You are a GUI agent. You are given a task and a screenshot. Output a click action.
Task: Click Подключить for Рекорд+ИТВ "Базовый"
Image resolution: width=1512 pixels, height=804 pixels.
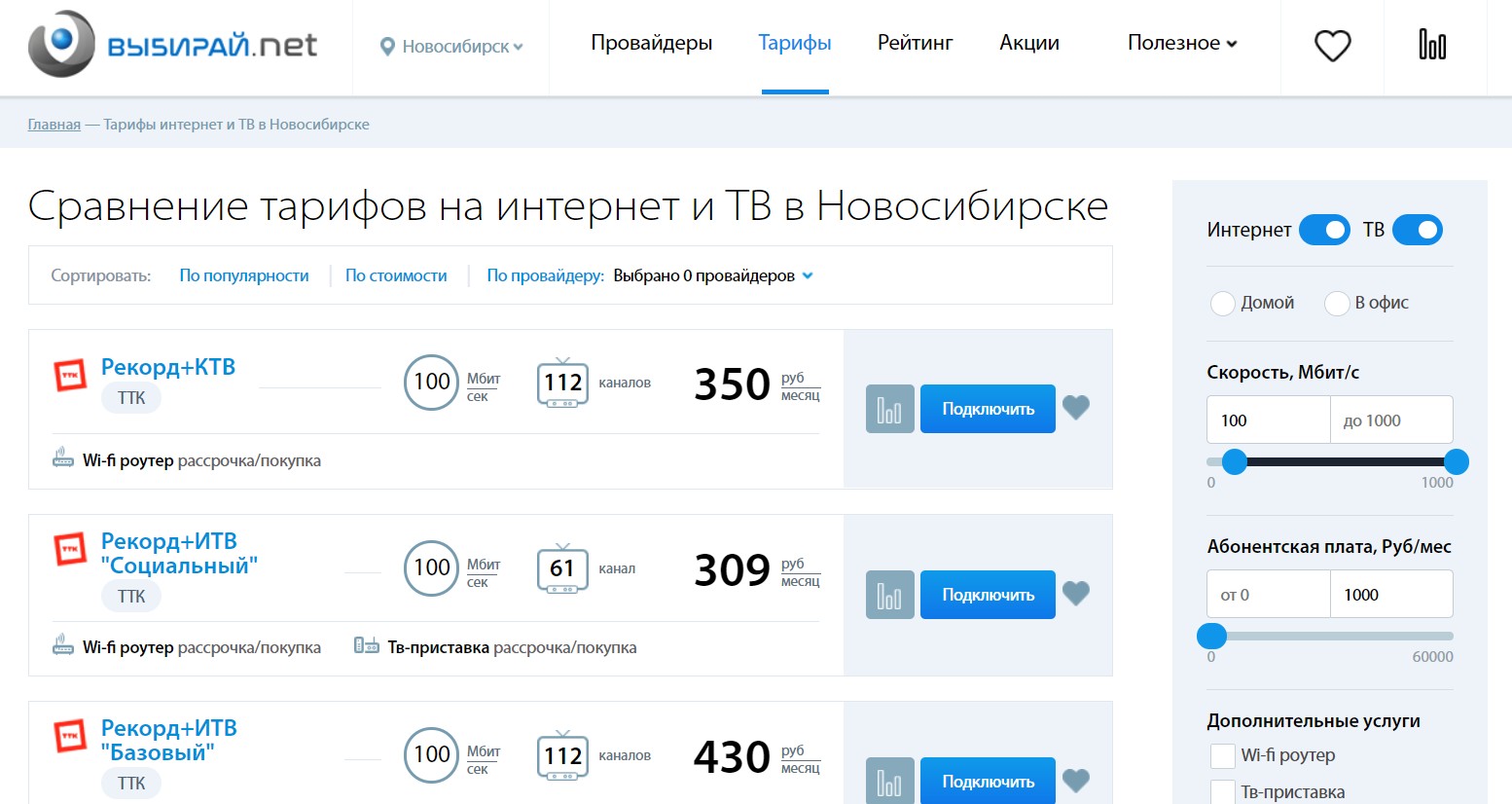click(x=988, y=781)
